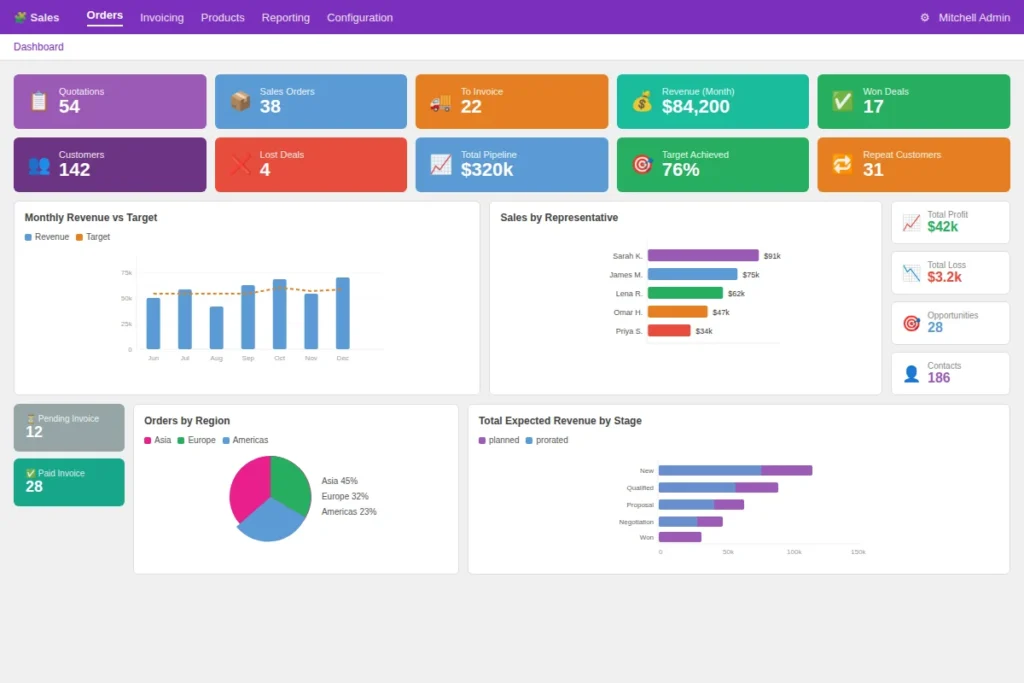This screenshot has height=683, width=1024.
Task: Toggle the prorated legend in stage chart
Action: [x=547, y=440]
